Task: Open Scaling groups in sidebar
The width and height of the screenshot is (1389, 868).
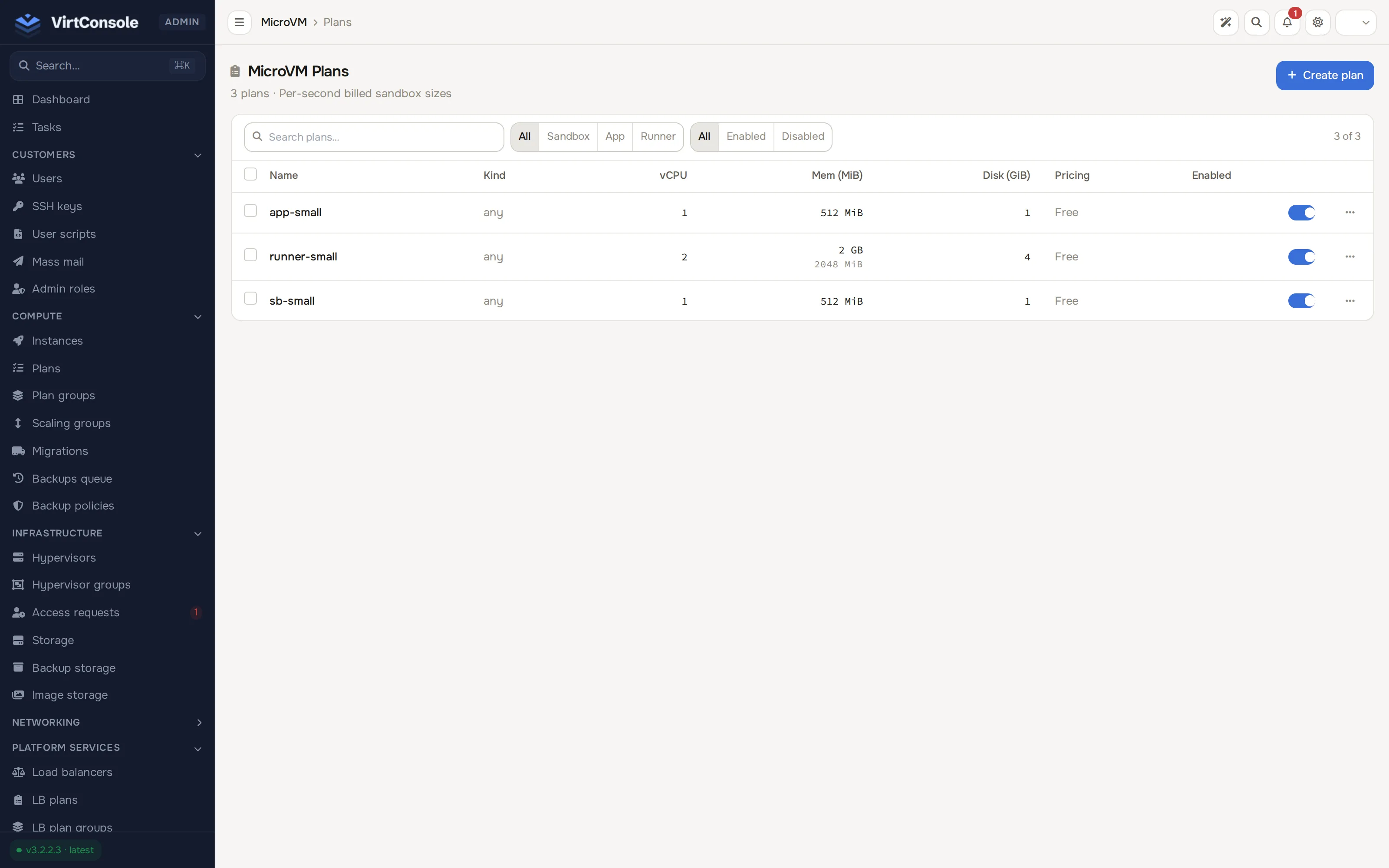Action: [x=107, y=423]
